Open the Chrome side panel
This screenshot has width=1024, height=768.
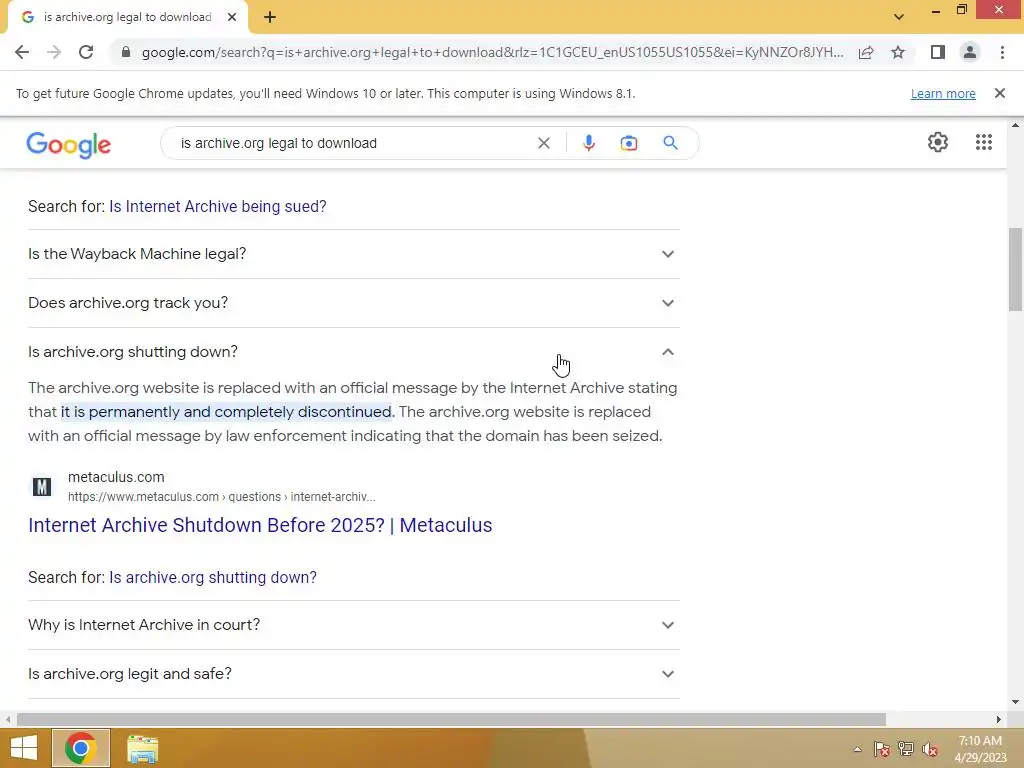point(938,52)
